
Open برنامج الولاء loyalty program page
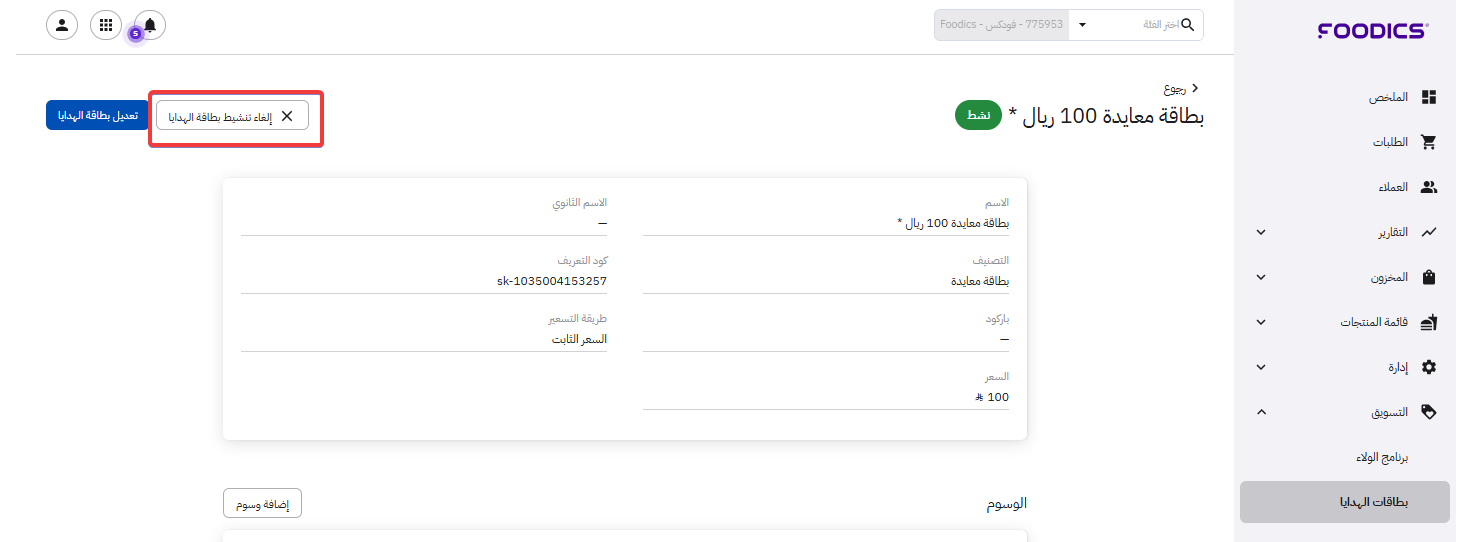(x=1380, y=457)
